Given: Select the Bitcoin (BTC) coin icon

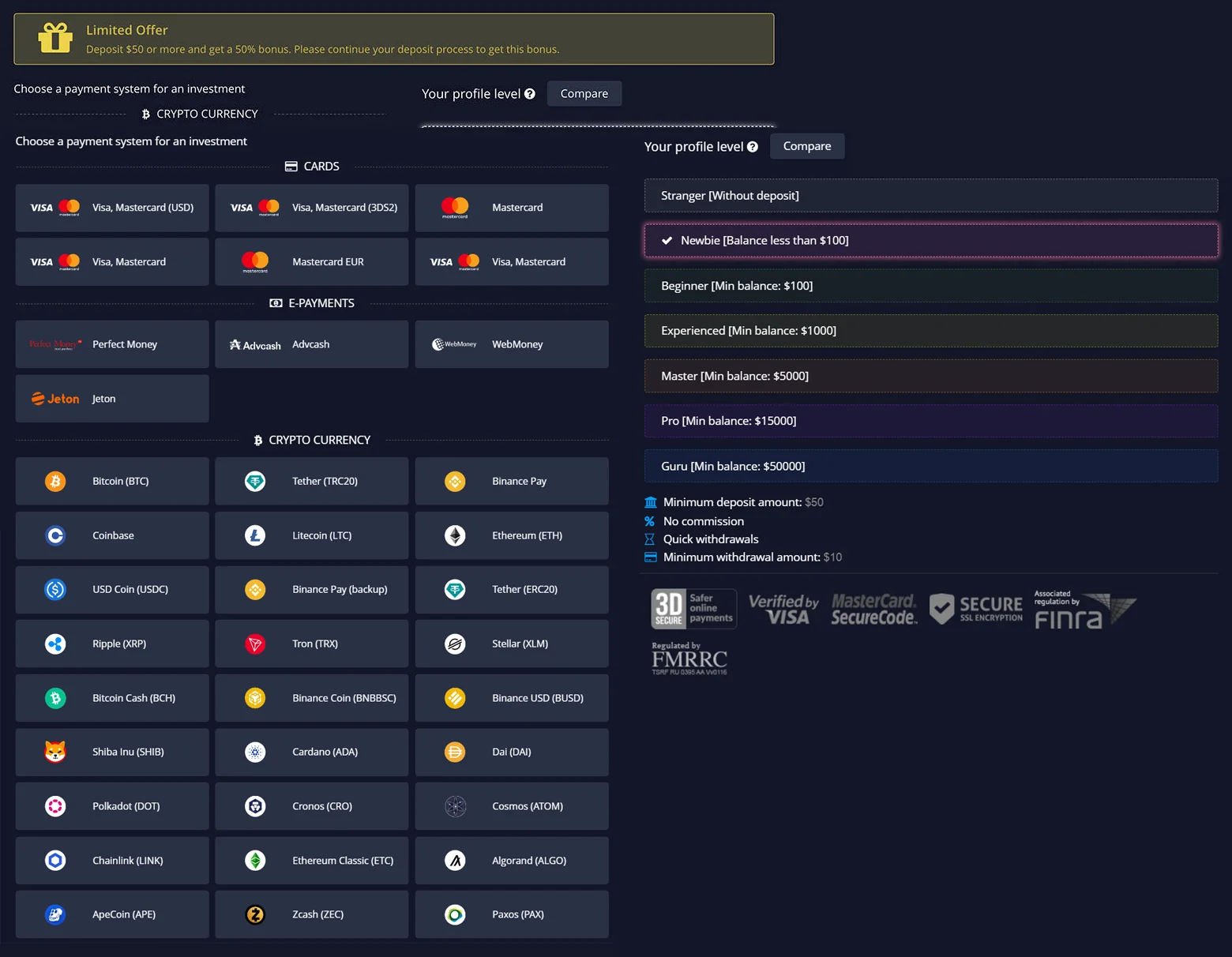Looking at the screenshot, I should 55,481.
